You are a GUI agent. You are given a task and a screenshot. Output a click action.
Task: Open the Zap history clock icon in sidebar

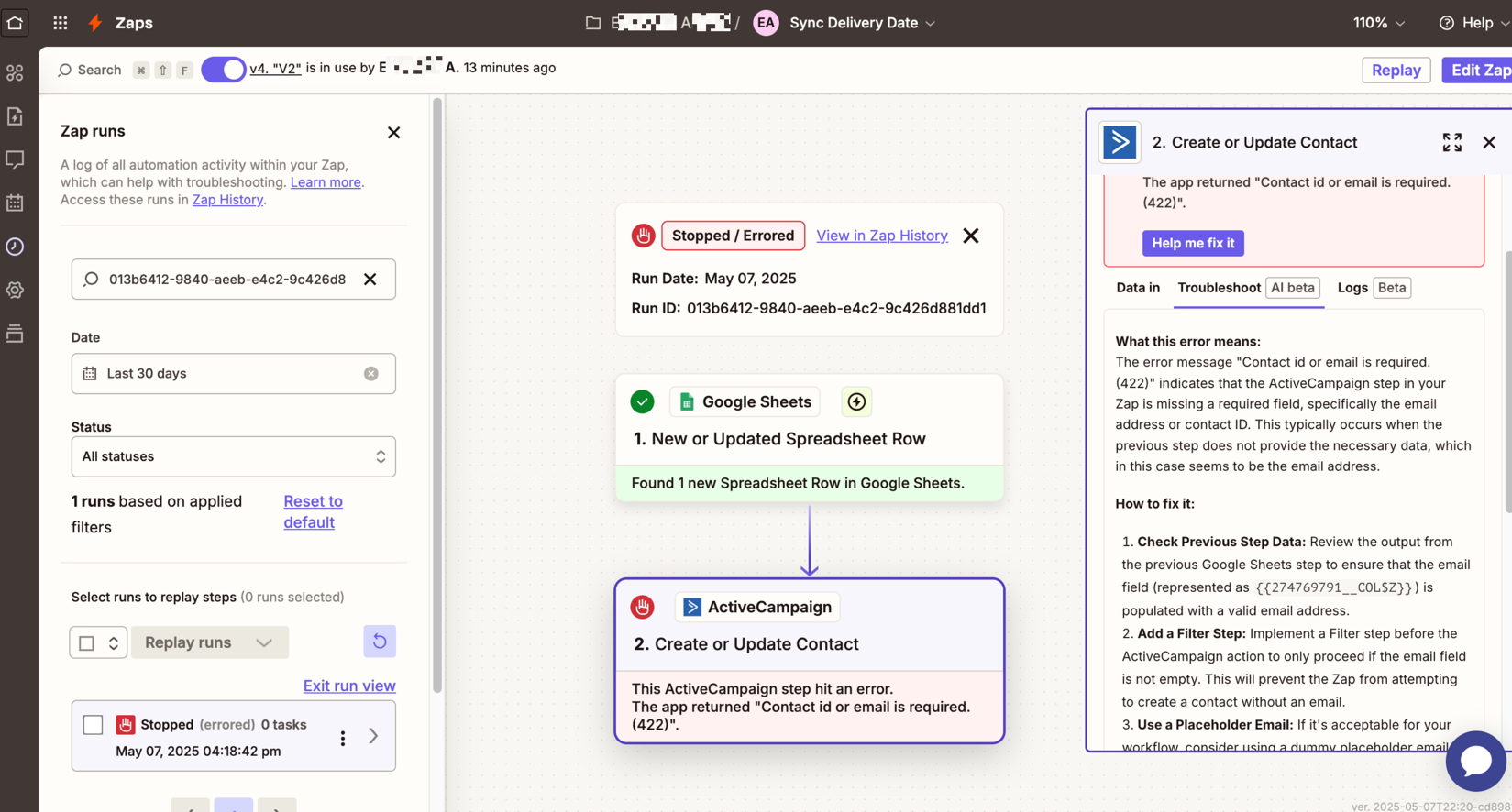(x=15, y=247)
